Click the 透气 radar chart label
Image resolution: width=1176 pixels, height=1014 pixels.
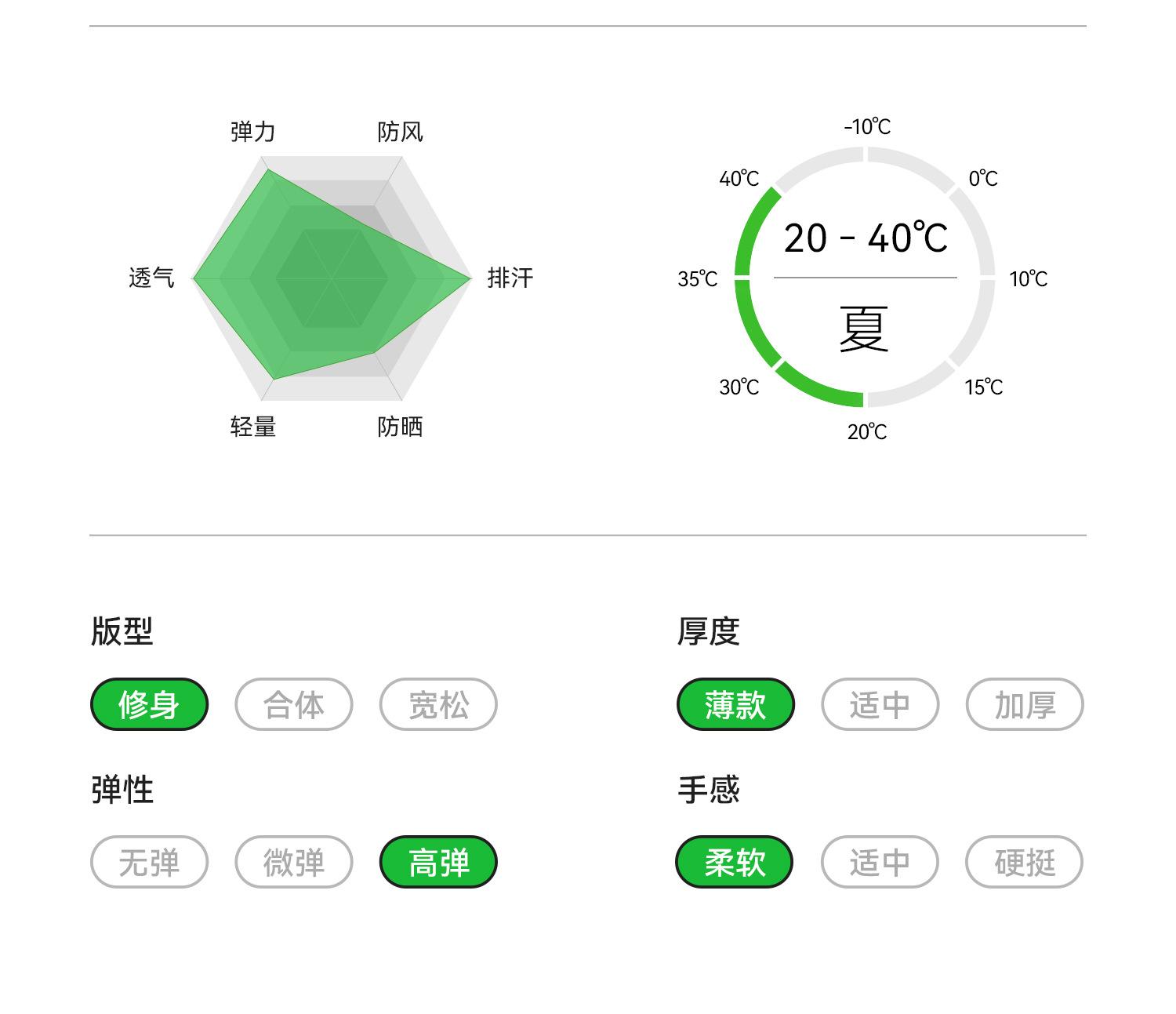[151, 278]
